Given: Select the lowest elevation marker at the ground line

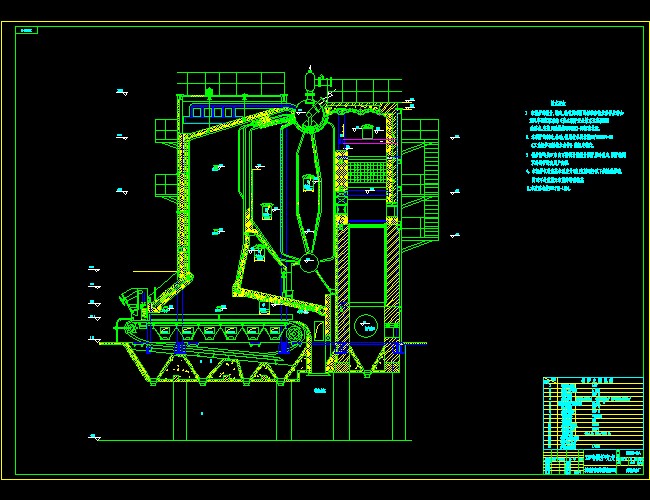Looking at the screenshot, I should click(x=95, y=437).
